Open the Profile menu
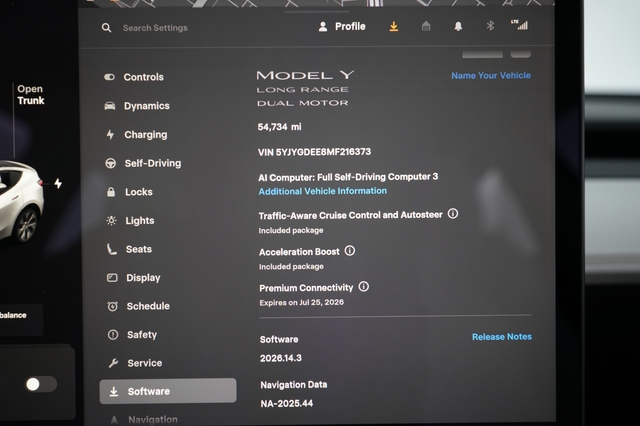640x426 pixels. coord(342,27)
